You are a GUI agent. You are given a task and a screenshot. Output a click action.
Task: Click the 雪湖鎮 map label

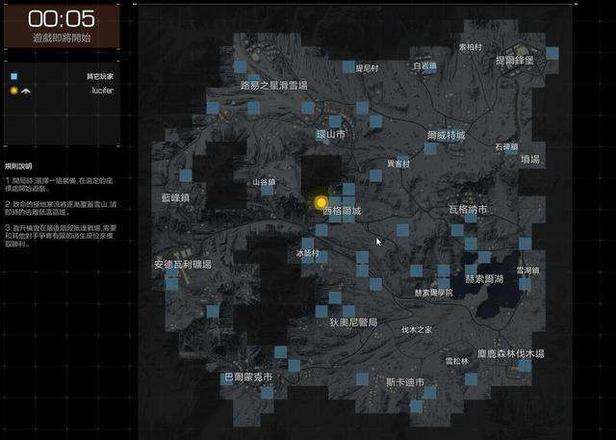click(528, 270)
